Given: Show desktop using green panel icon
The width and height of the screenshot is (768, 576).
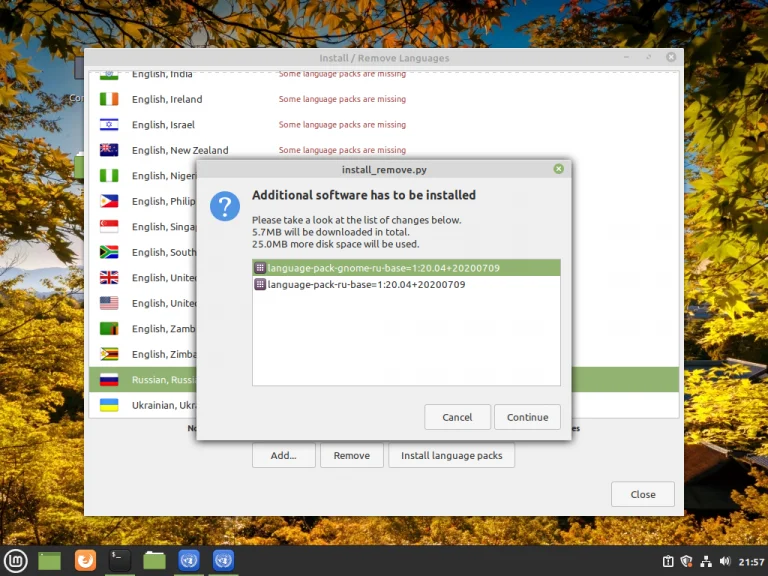Looking at the screenshot, I should tap(49, 561).
